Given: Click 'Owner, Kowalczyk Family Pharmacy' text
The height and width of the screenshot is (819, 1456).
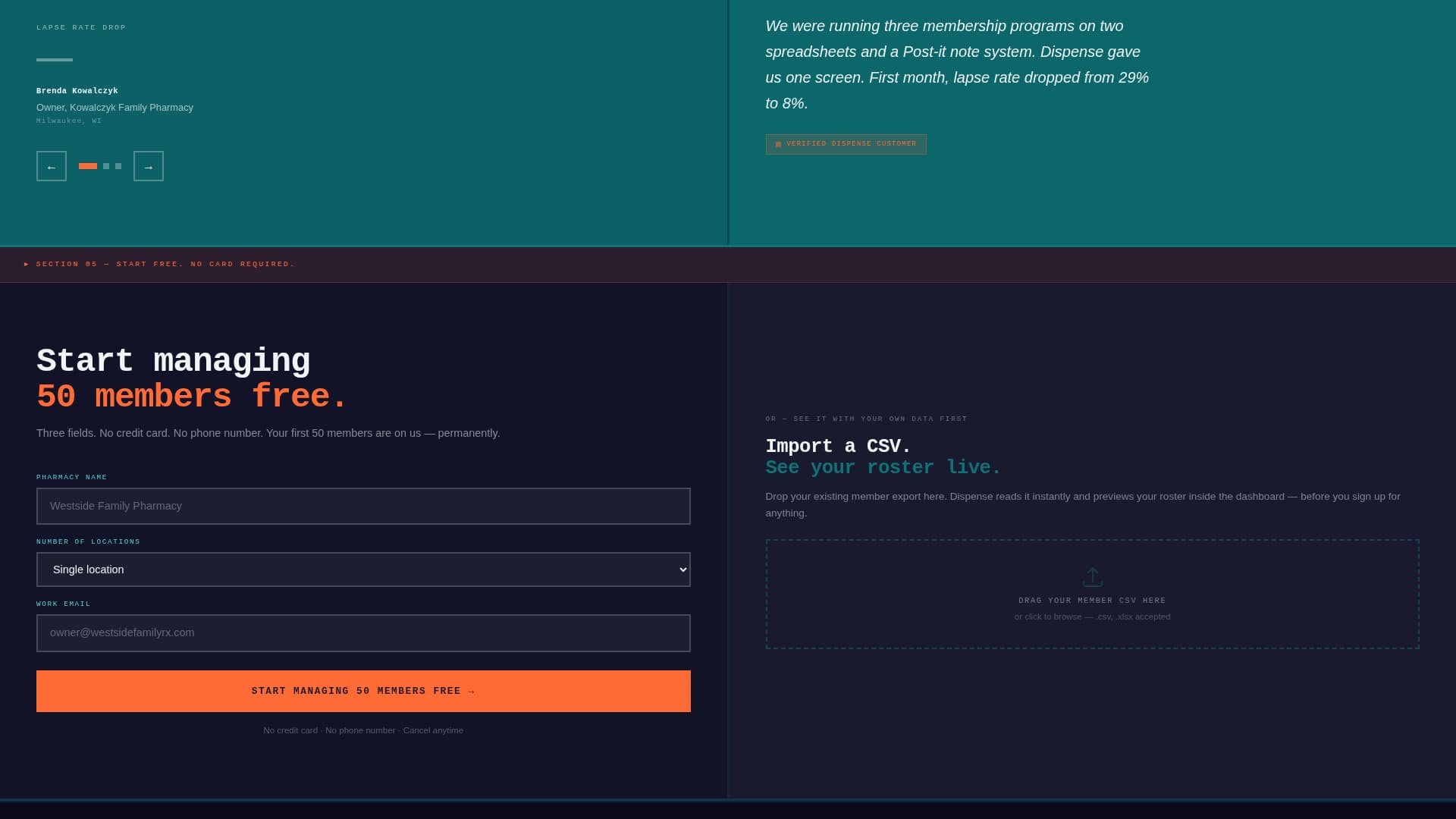Looking at the screenshot, I should pyautogui.click(x=115, y=108).
